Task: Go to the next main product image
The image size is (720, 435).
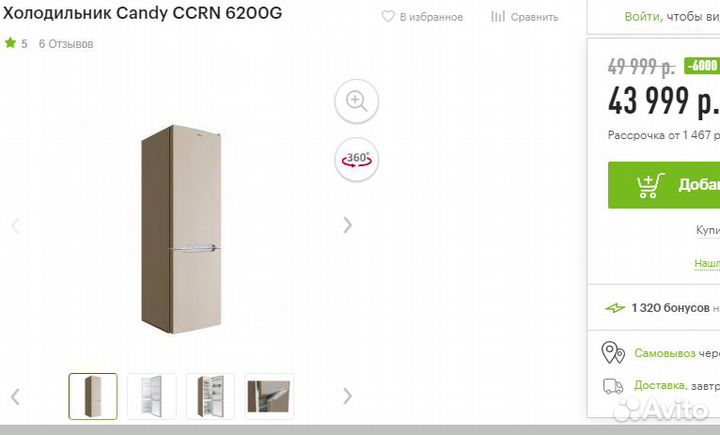Action: click(x=348, y=225)
